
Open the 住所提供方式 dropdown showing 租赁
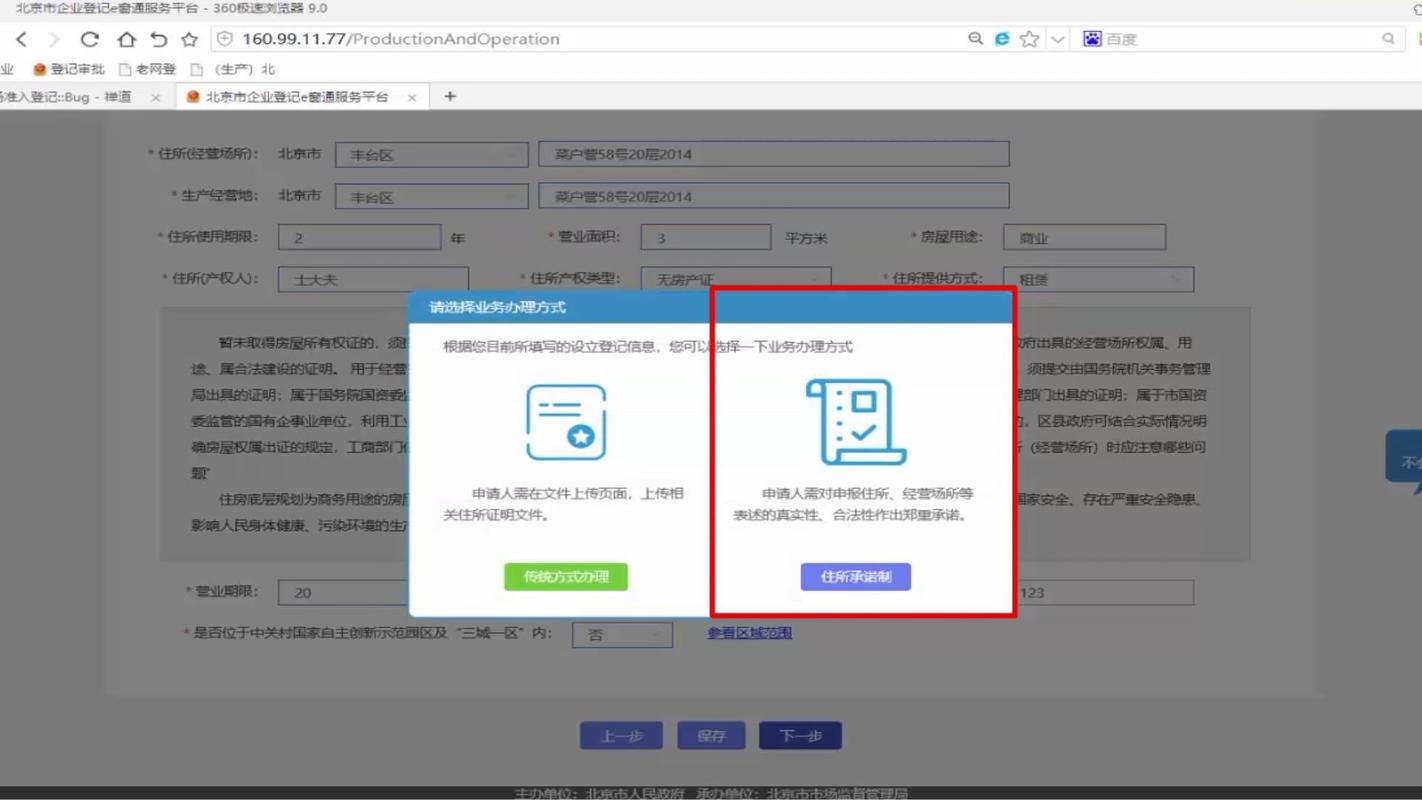tap(1099, 279)
